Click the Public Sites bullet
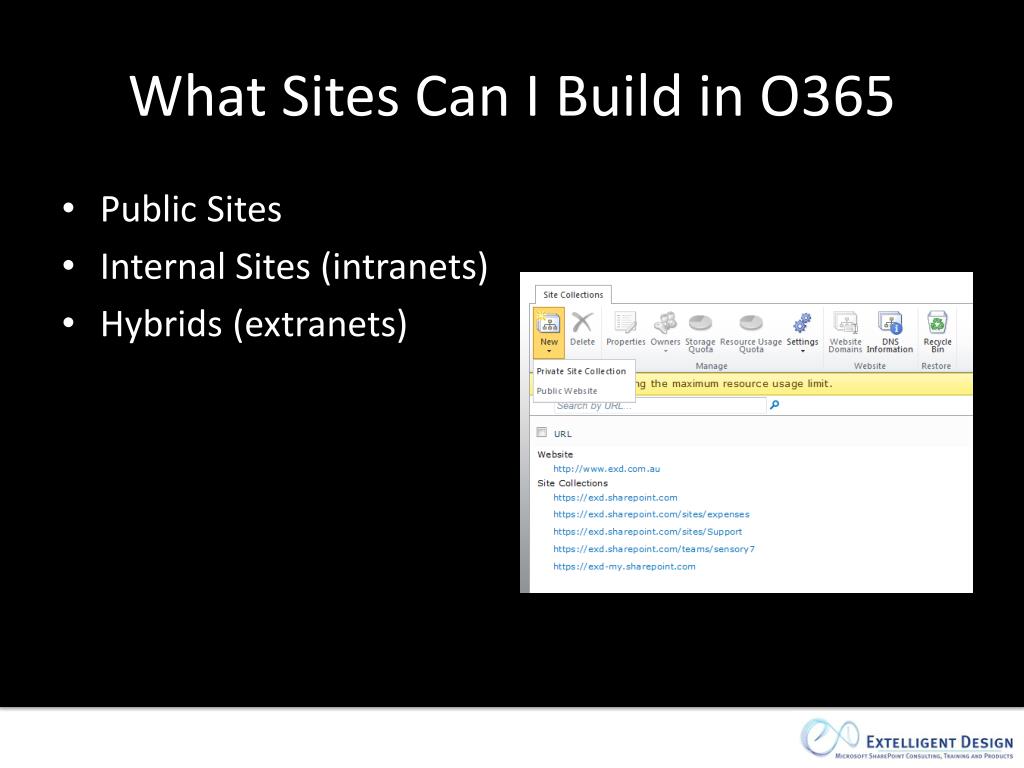Image resolution: width=1024 pixels, height=768 pixels. tap(191, 209)
